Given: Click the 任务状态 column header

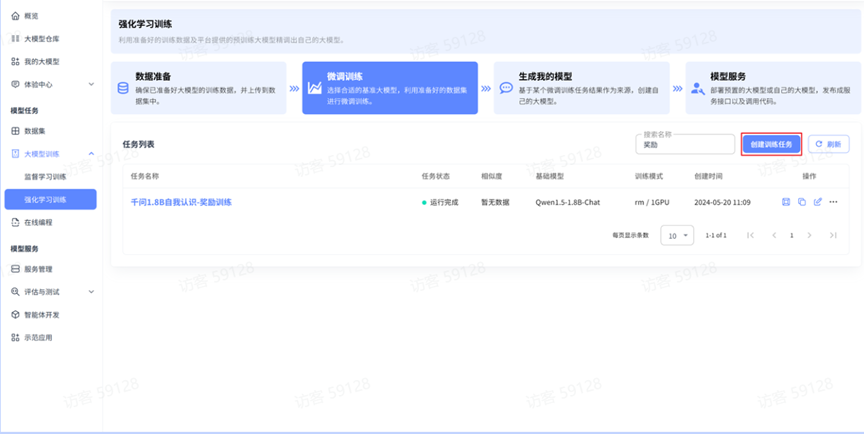Looking at the screenshot, I should tap(436, 176).
